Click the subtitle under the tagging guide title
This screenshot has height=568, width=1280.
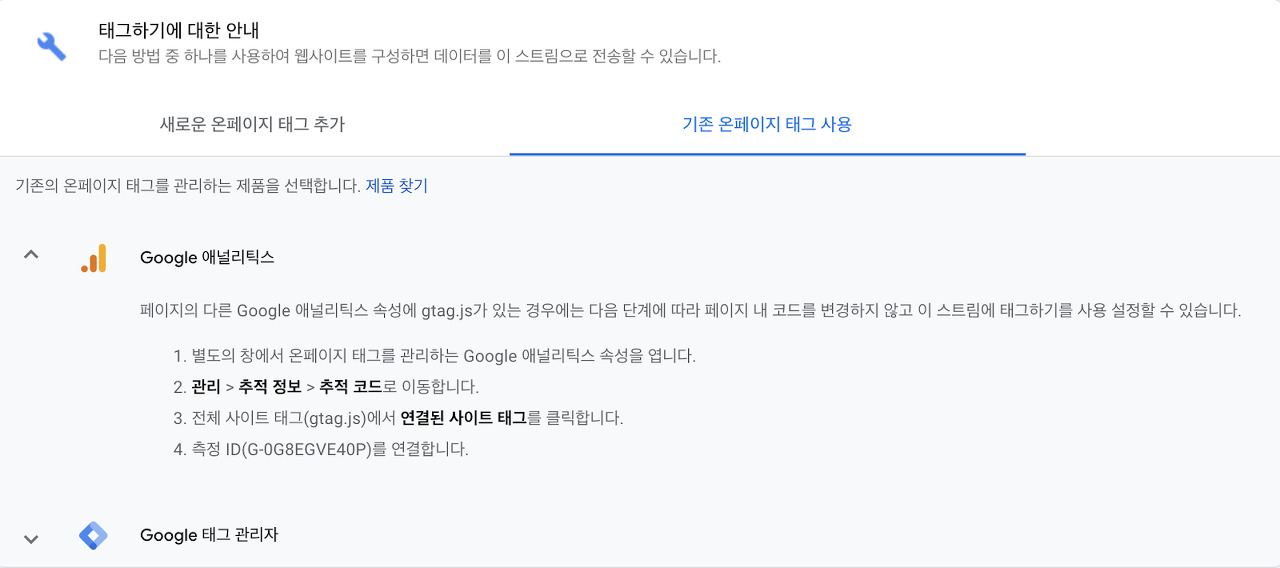pos(409,57)
